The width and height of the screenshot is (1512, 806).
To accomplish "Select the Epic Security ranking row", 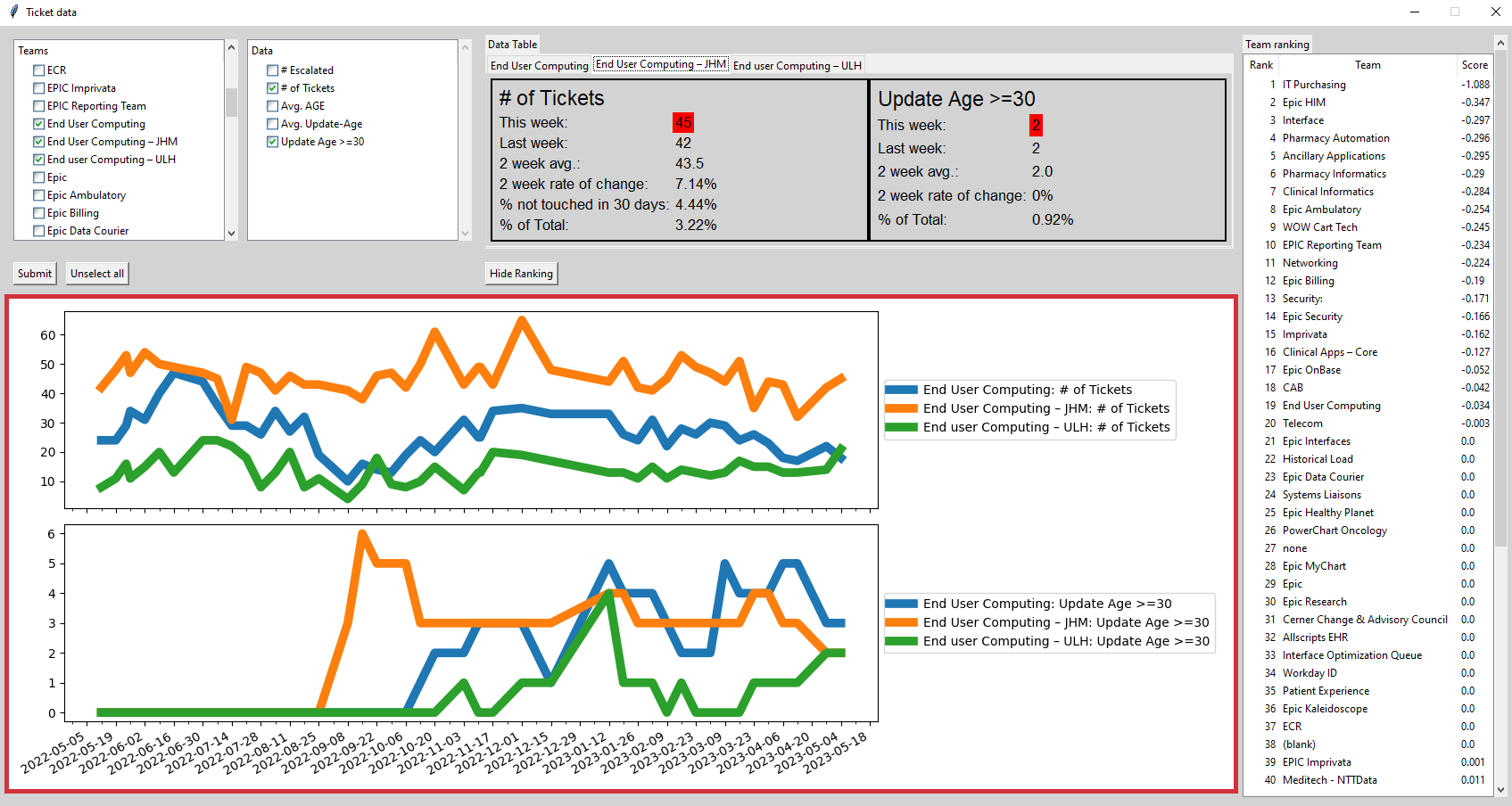I will [x=1367, y=317].
